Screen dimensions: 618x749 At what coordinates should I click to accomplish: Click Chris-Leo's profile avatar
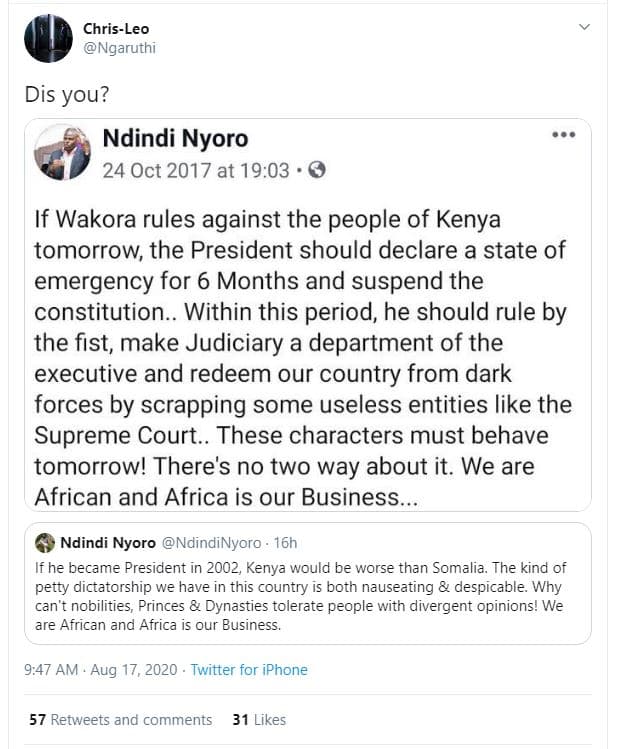tap(48, 38)
